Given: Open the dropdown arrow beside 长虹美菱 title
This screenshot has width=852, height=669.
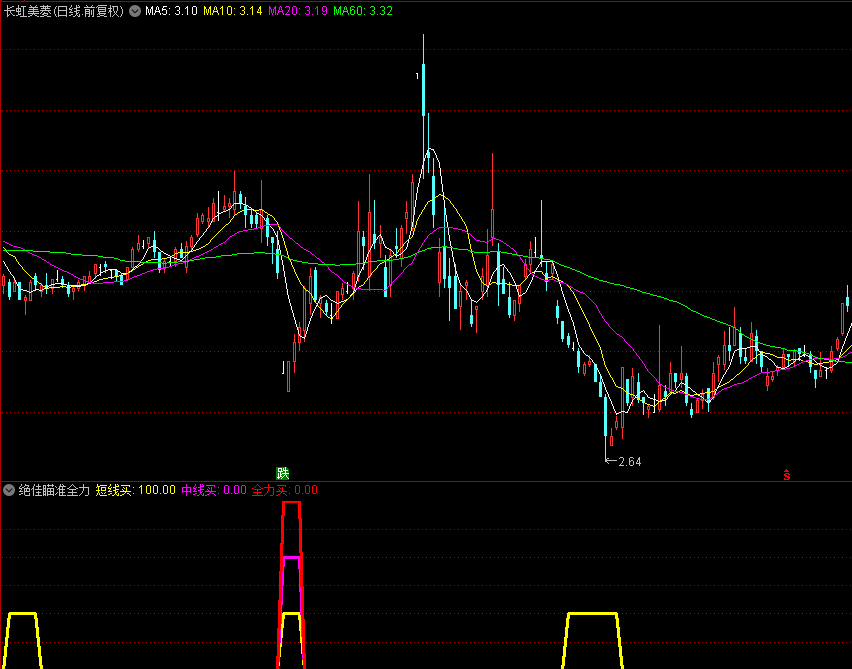Looking at the screenshot, I should (135, 11).
